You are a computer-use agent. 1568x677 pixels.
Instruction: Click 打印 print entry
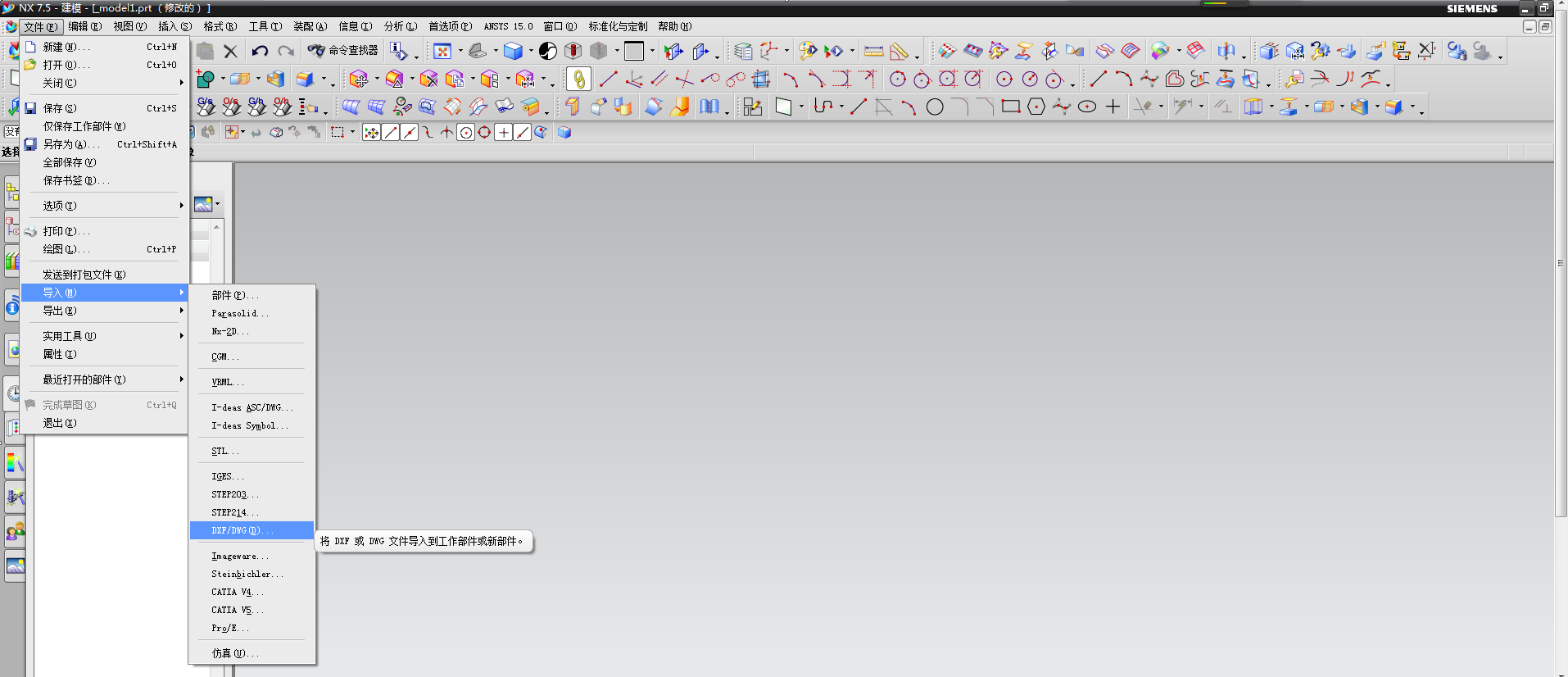(104, 231)
